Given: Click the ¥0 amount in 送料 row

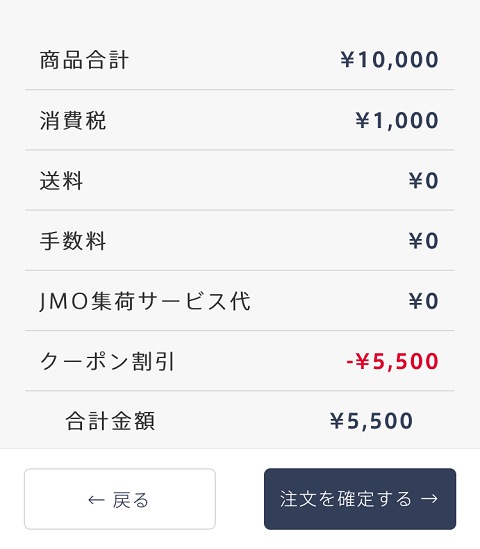Looking at the screenshot, I should coord(424,181).
